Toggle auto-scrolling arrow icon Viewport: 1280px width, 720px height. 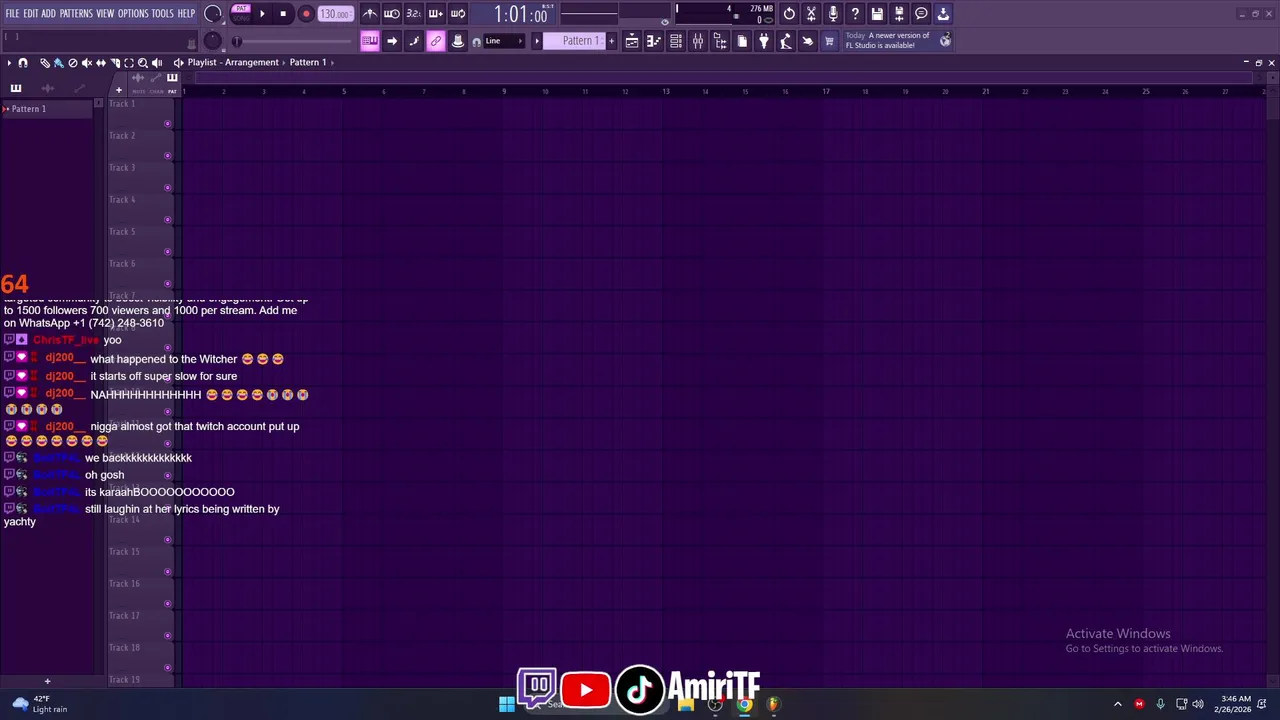coord(392,41)
